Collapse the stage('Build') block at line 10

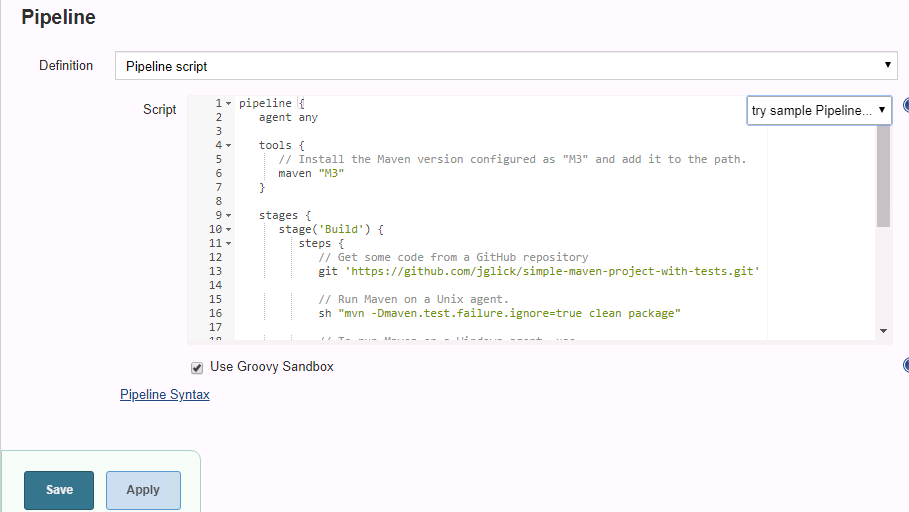[228, 230]
